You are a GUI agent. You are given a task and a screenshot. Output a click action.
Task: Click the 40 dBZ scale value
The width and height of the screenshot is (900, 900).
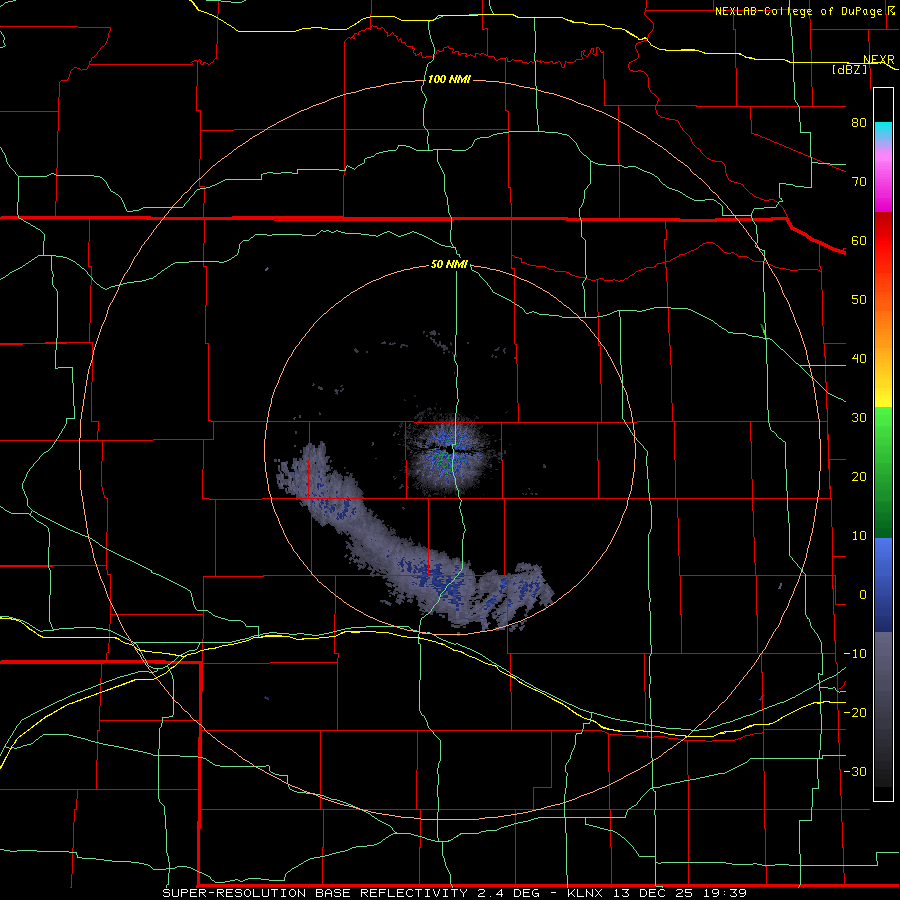859,359
